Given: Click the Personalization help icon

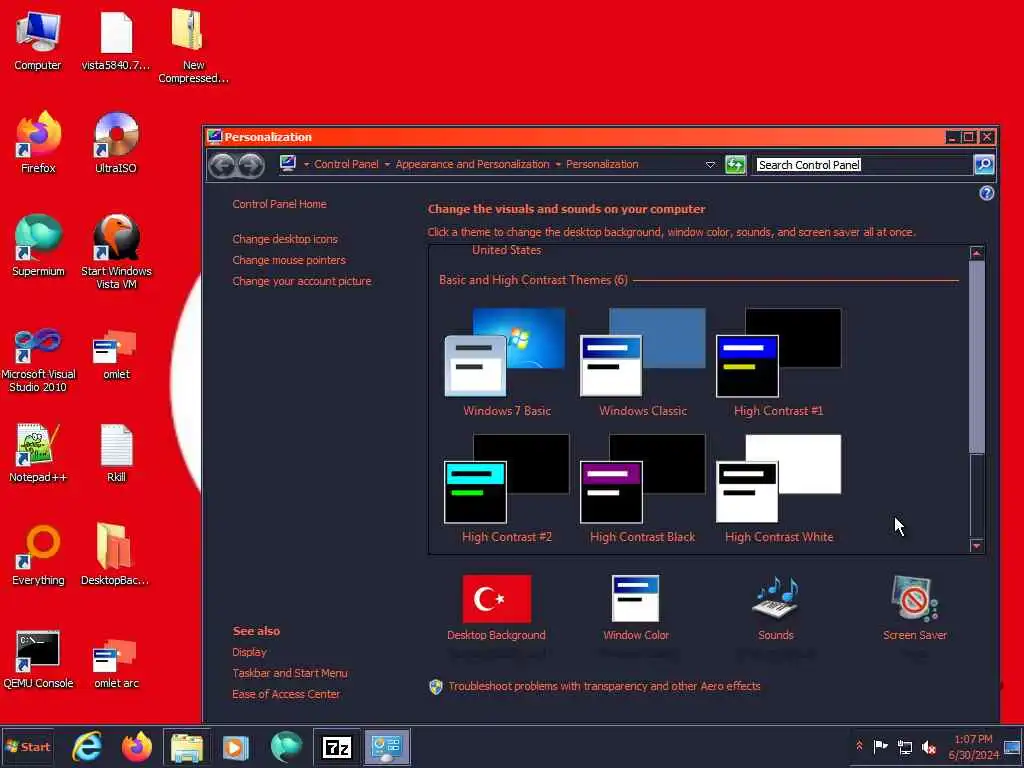Looking at the screenshot, I should [986, 193].
